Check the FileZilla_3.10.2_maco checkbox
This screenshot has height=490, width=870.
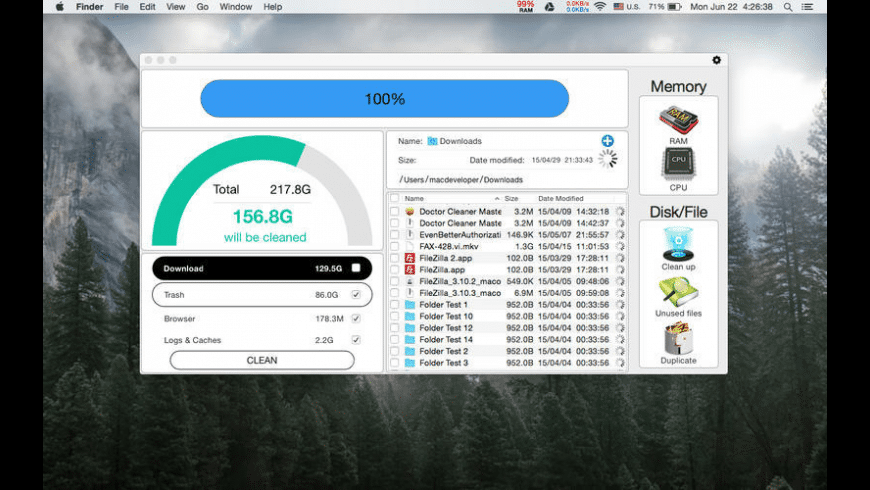pos(394,281)
